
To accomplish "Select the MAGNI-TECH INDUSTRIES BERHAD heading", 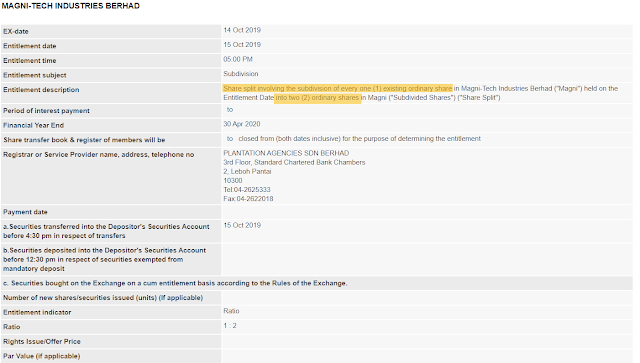I will pyautogui.click(x=71, y=6).
